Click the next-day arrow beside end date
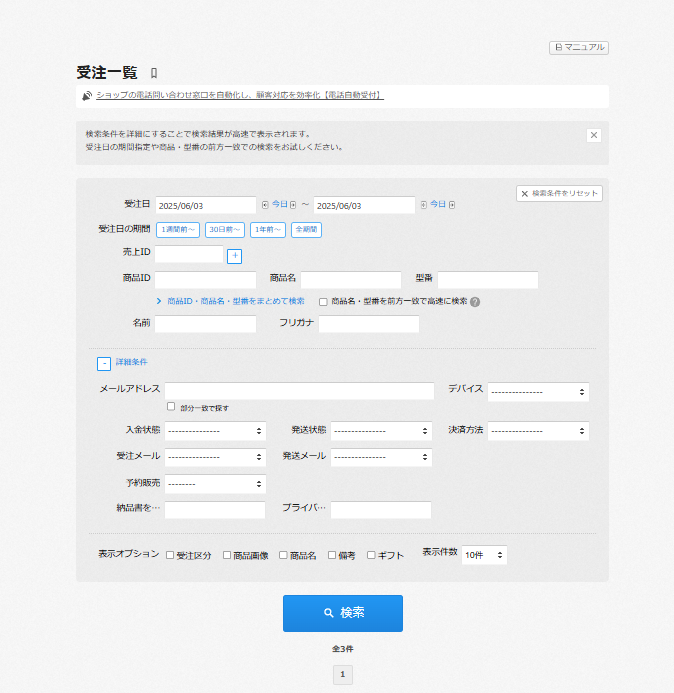Image resolution: width=674 pixels, height=693 pixels. [x=452, y=205]
